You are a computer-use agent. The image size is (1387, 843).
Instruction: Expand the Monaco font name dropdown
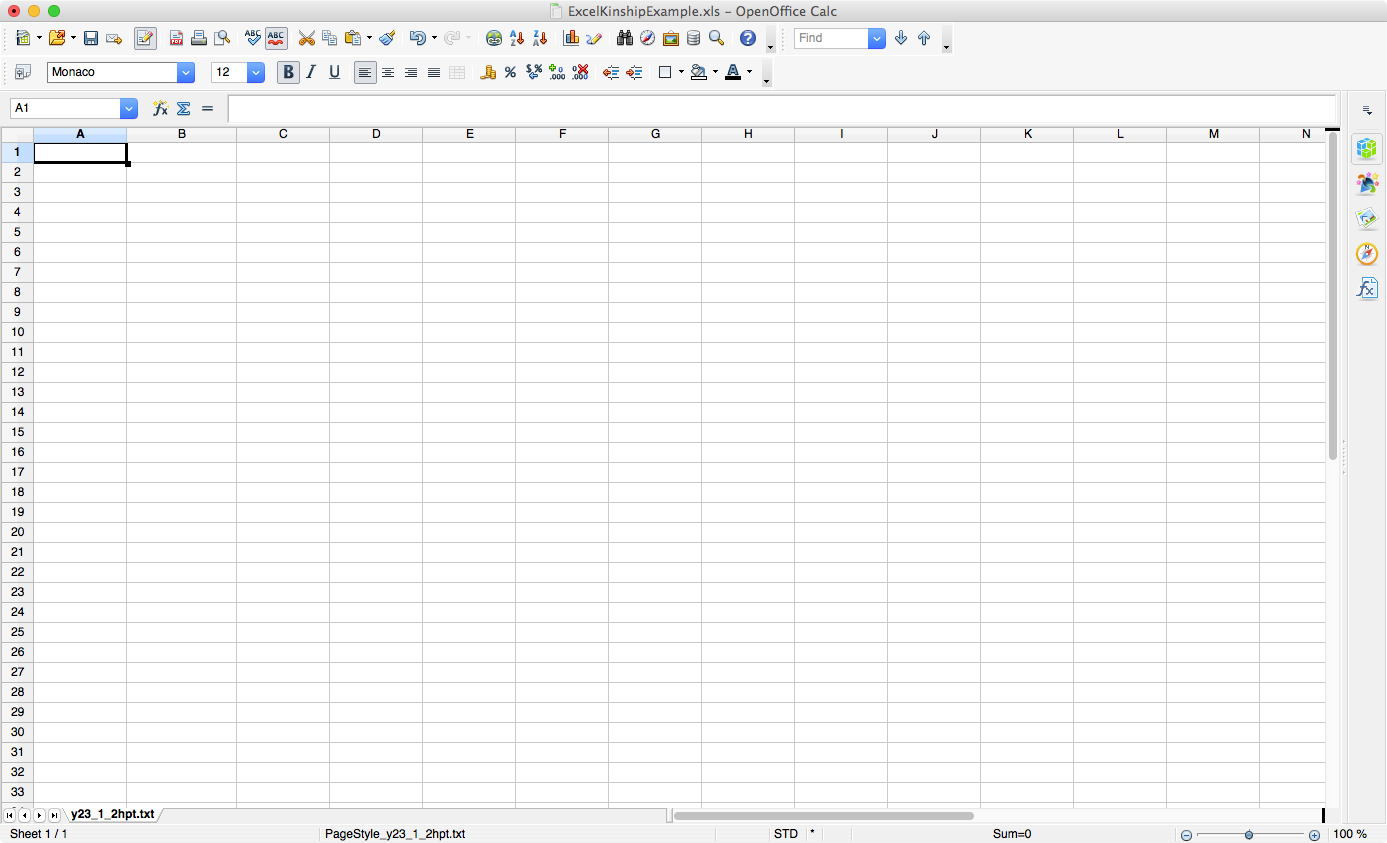click(186, 72)
